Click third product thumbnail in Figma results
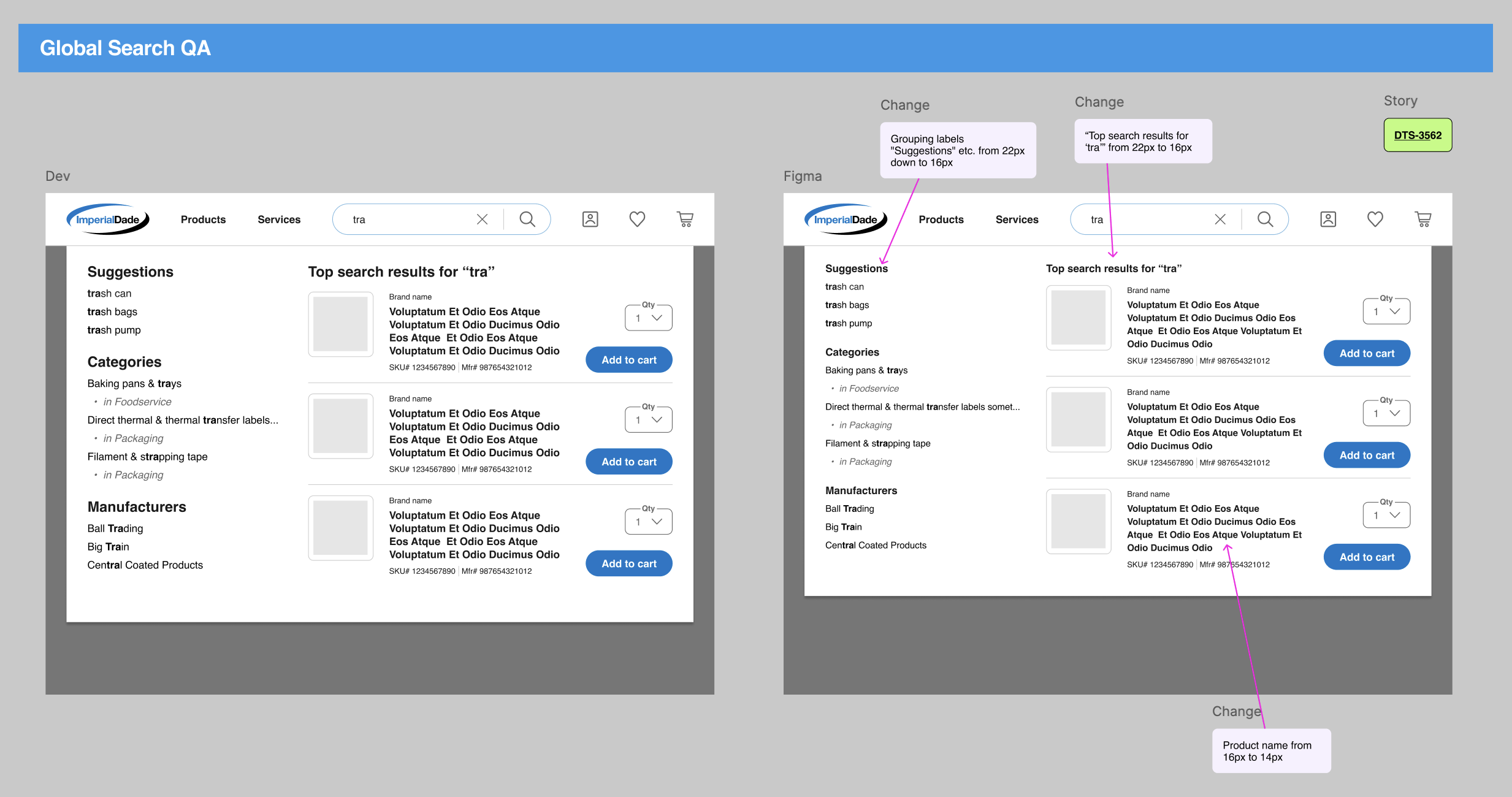Viewport: 1512px width, 797px height. coord(1079,521)
